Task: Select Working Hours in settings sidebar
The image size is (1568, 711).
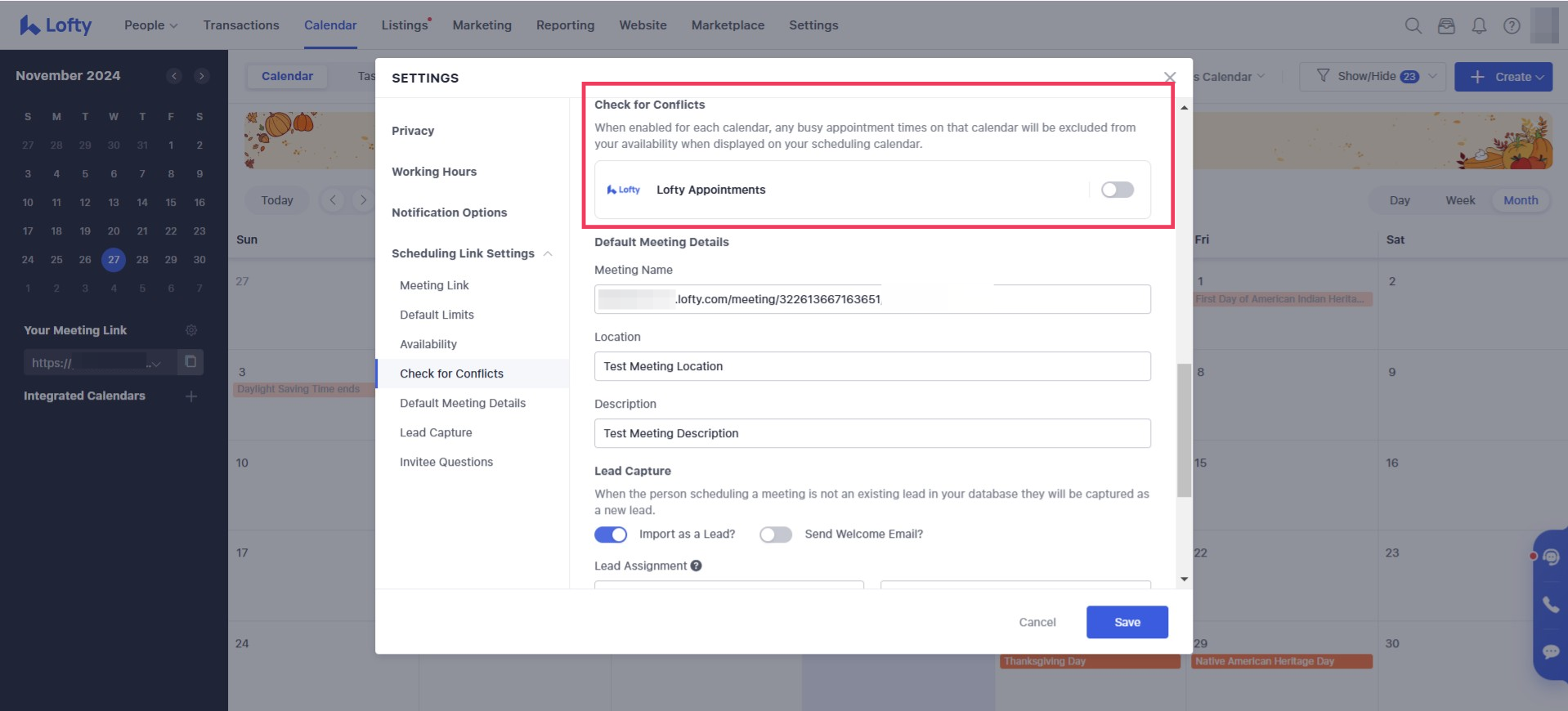Action: tap(434, 172)
